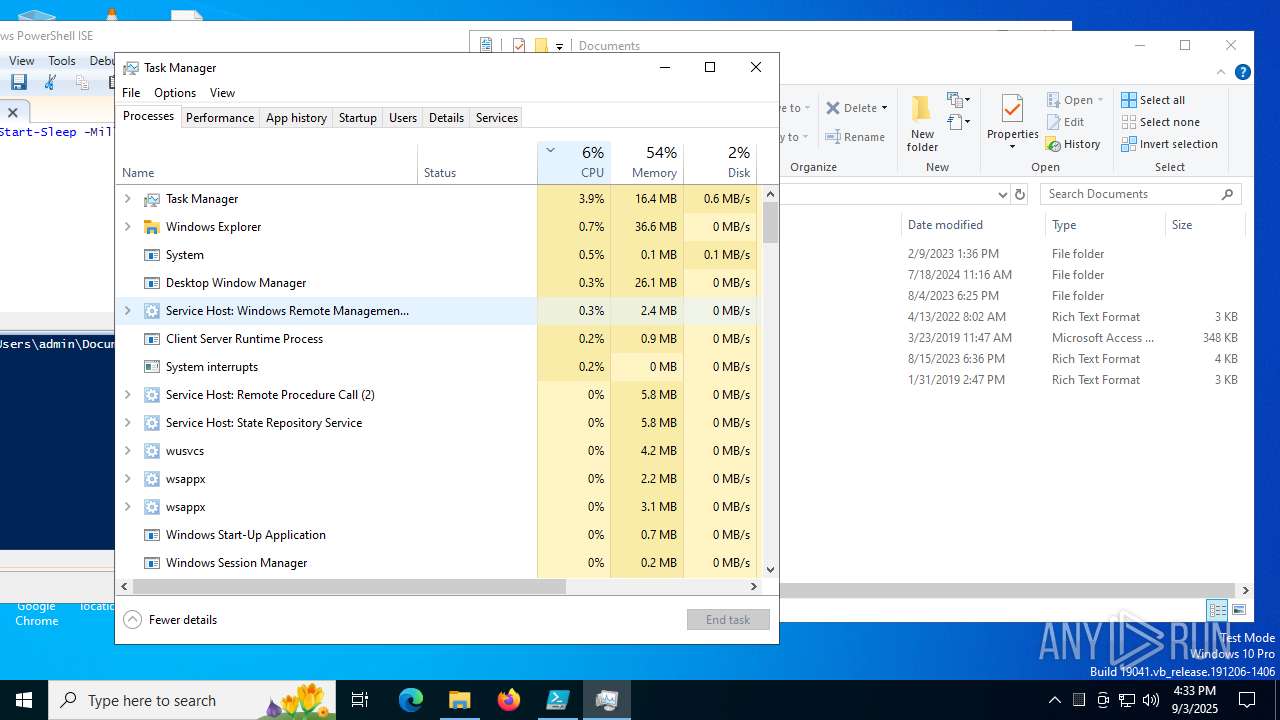The height and width of the screenshot is (720, 1280).
Task: Open the Options menu in Task Manager
Action: click(175, 93)
